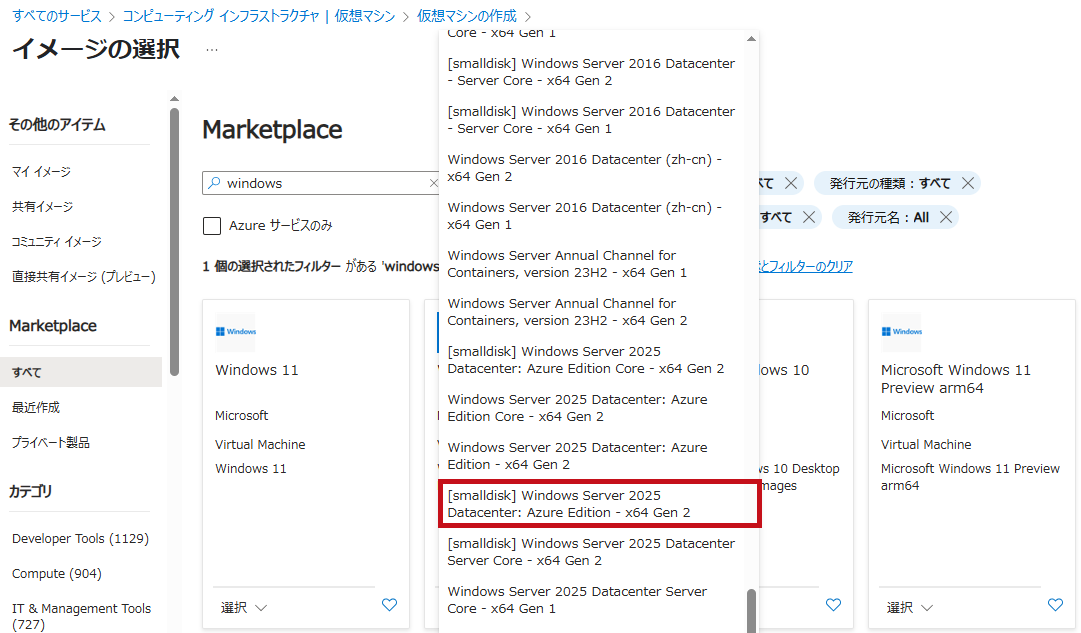
Task: Open 共有イメージ in the sidebar
Action: click(x=42, y=207)
